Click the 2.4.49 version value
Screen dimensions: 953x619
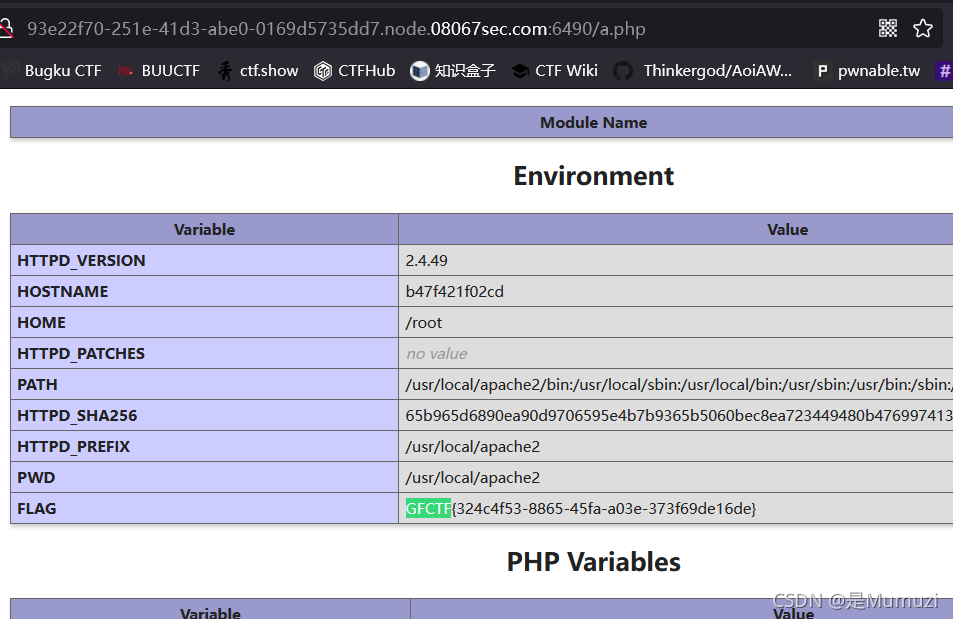click(x=426, y=260)
